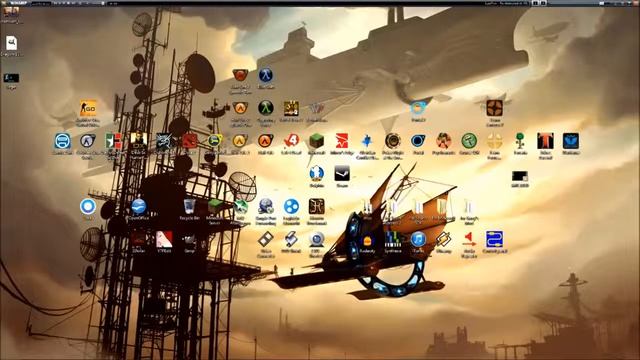Open the Synthesia icon
The height and width of the screenshot is (360, 640).
(x=393, y=240)
